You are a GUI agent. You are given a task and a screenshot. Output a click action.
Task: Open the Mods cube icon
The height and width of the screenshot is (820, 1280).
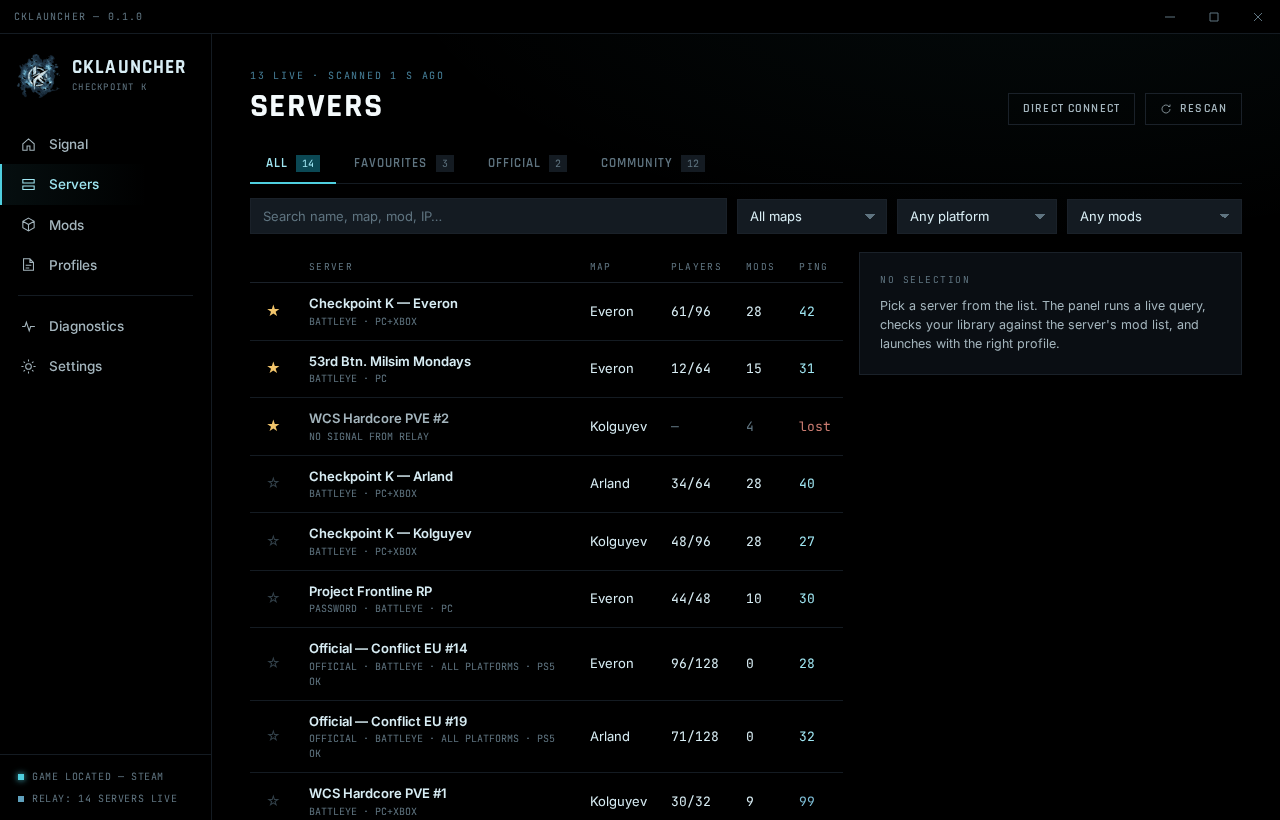tap(28, 225)
